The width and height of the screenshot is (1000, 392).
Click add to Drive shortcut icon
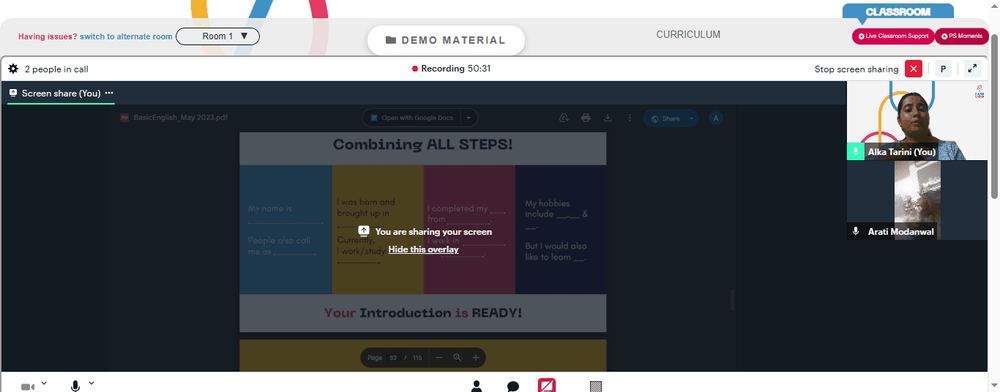(563, 118)
